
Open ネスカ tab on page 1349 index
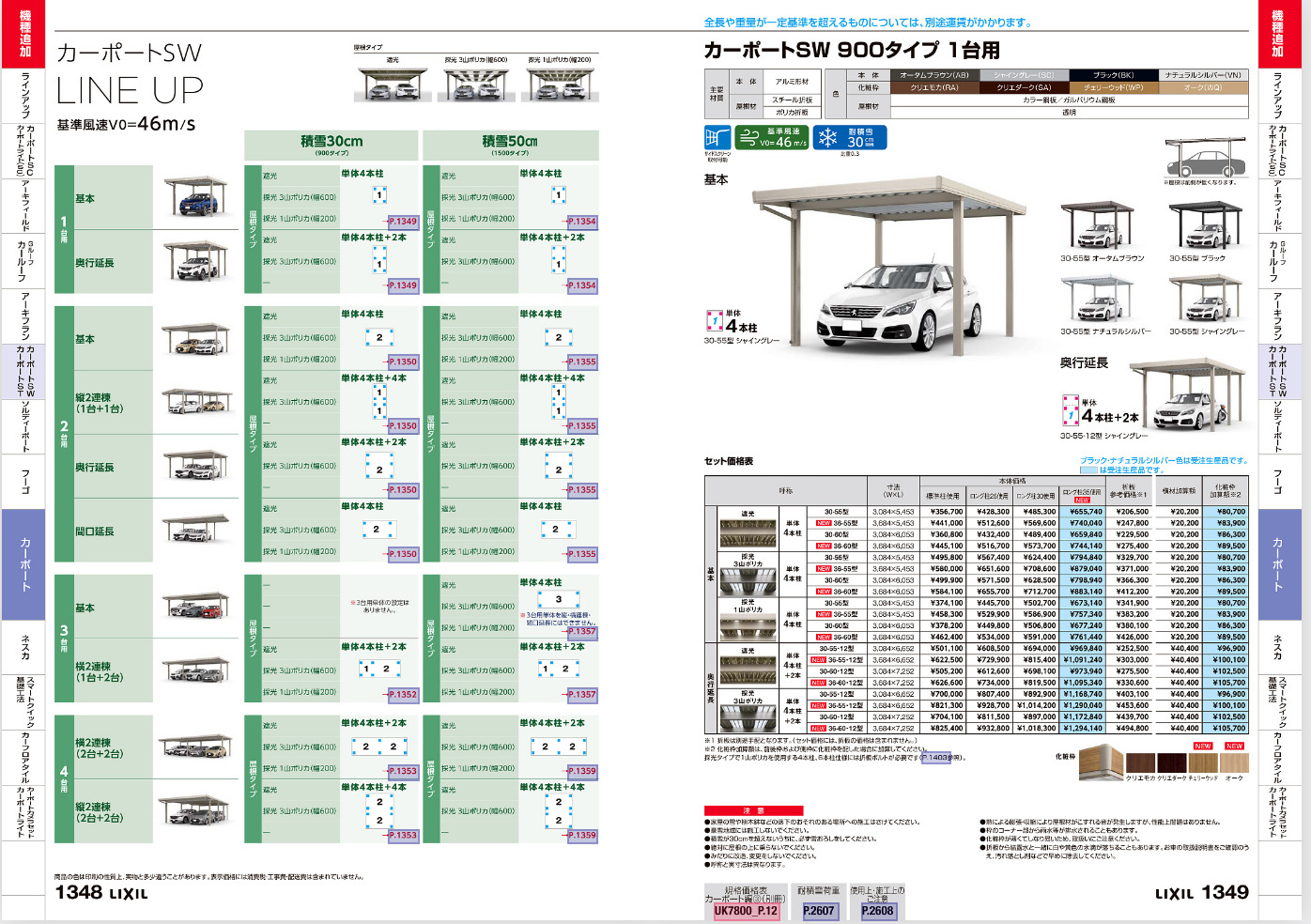1278,648
